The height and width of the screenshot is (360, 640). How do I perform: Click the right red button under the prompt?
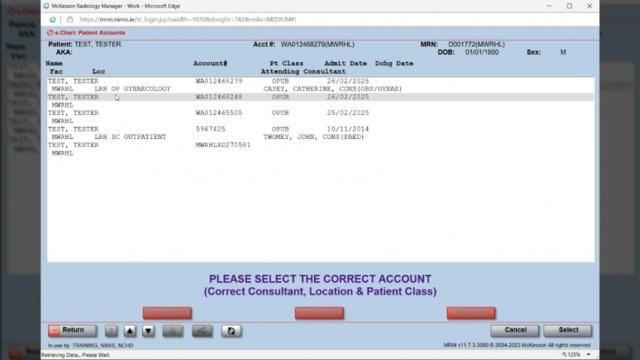[471, 313]
